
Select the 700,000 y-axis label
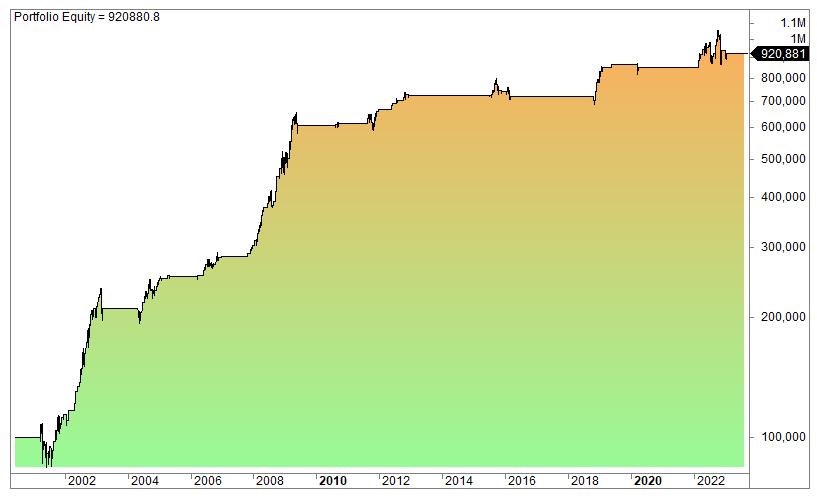[783, 100]
